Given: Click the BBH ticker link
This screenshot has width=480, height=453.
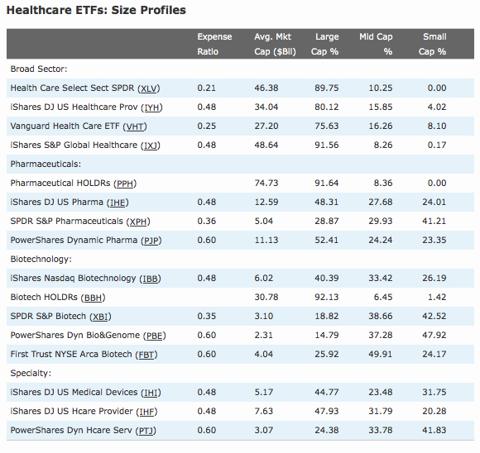Looking at the screenshot, I should click(x=93, y=297).
